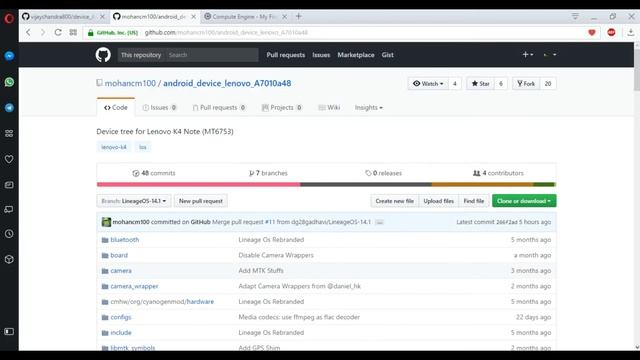Click the green secure padlock icon
The image size is (640, 360).
tap(91, 33)
